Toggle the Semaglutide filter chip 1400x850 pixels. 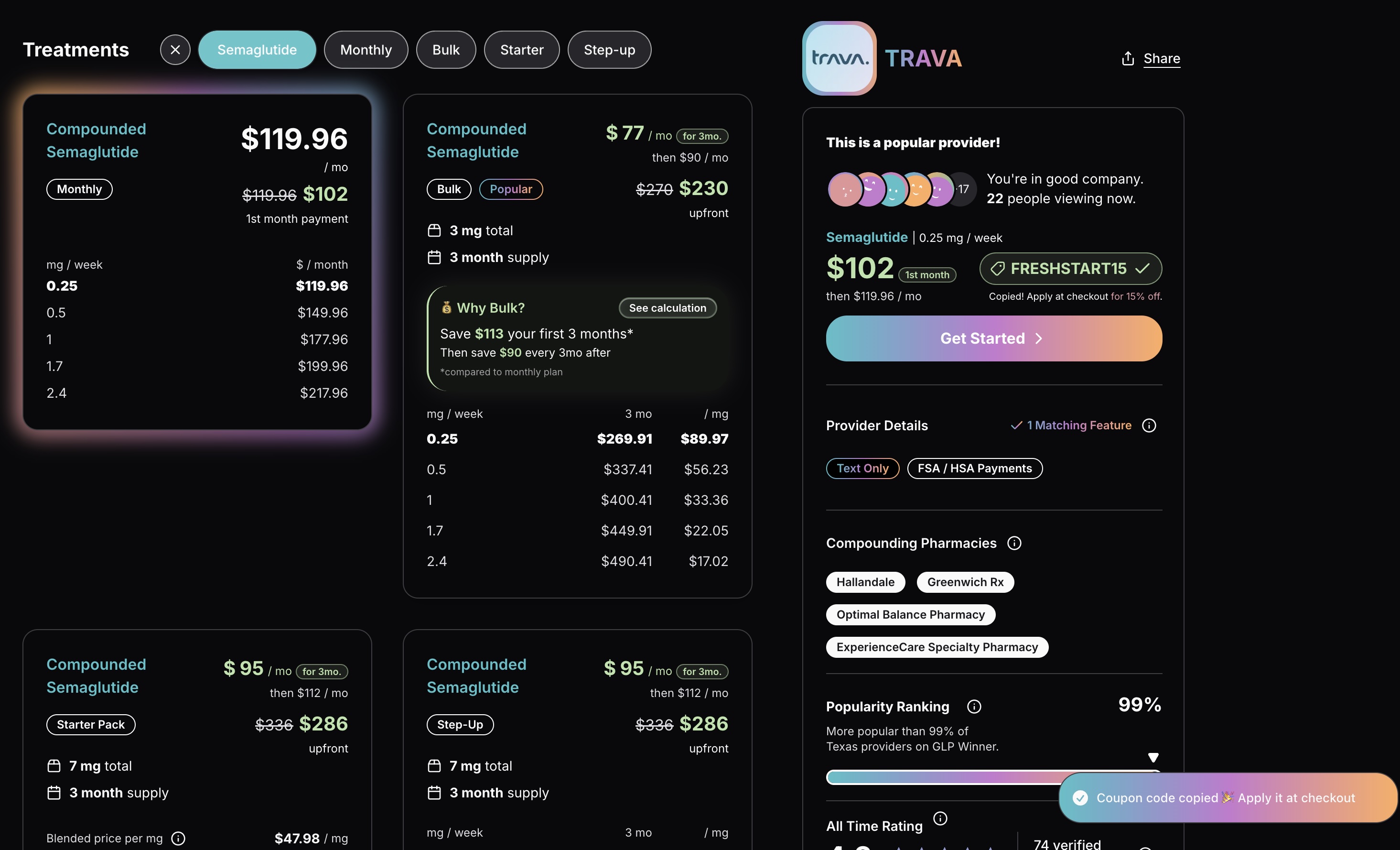tap(257, 50)
